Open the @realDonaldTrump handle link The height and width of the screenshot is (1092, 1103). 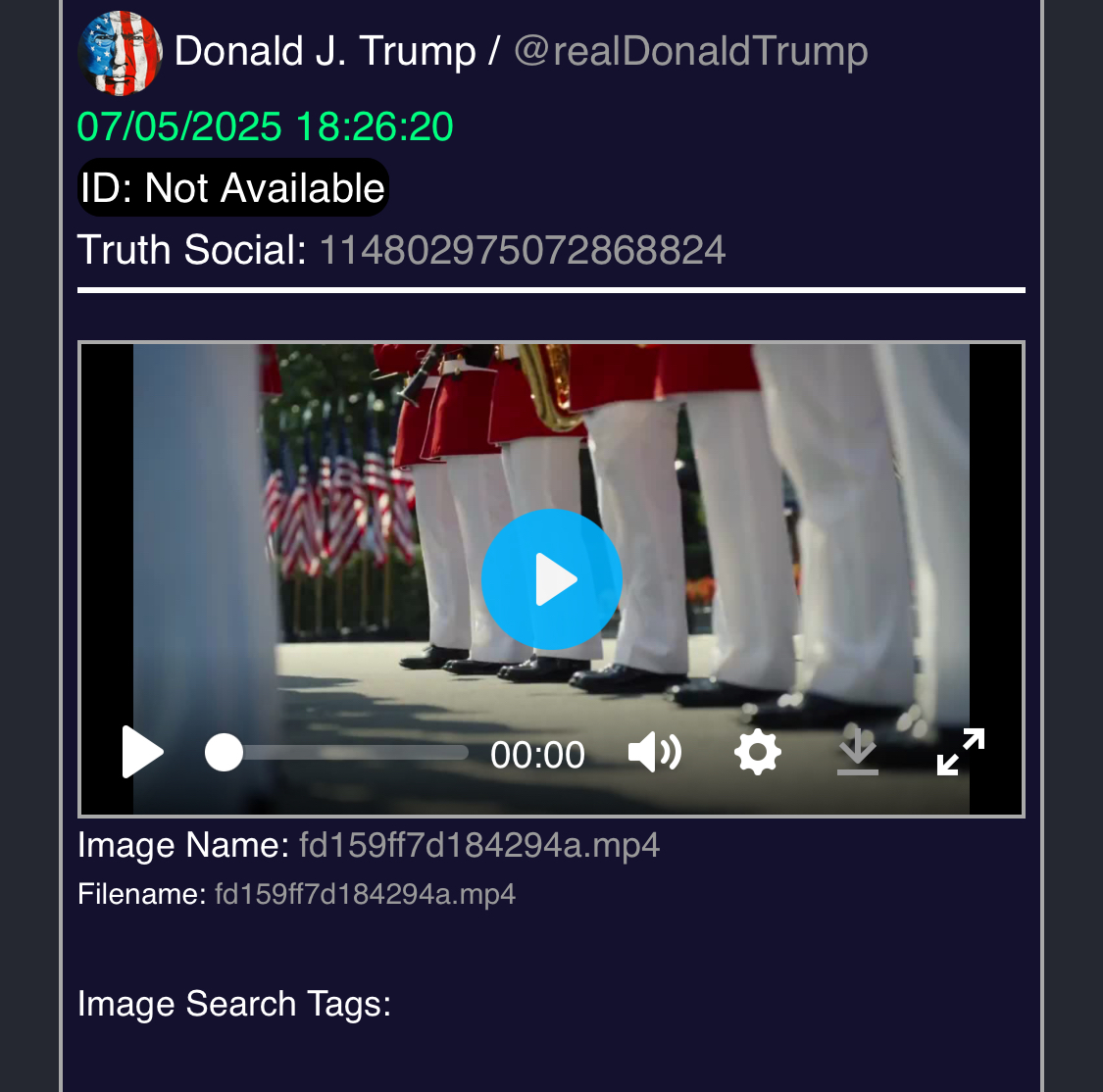(x=691, y=51)
